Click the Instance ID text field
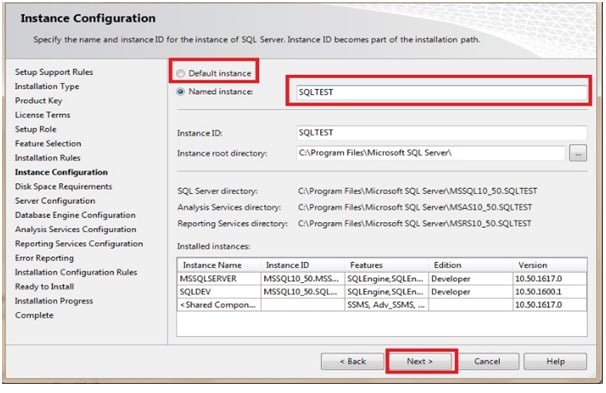 (x=441, y=133)
